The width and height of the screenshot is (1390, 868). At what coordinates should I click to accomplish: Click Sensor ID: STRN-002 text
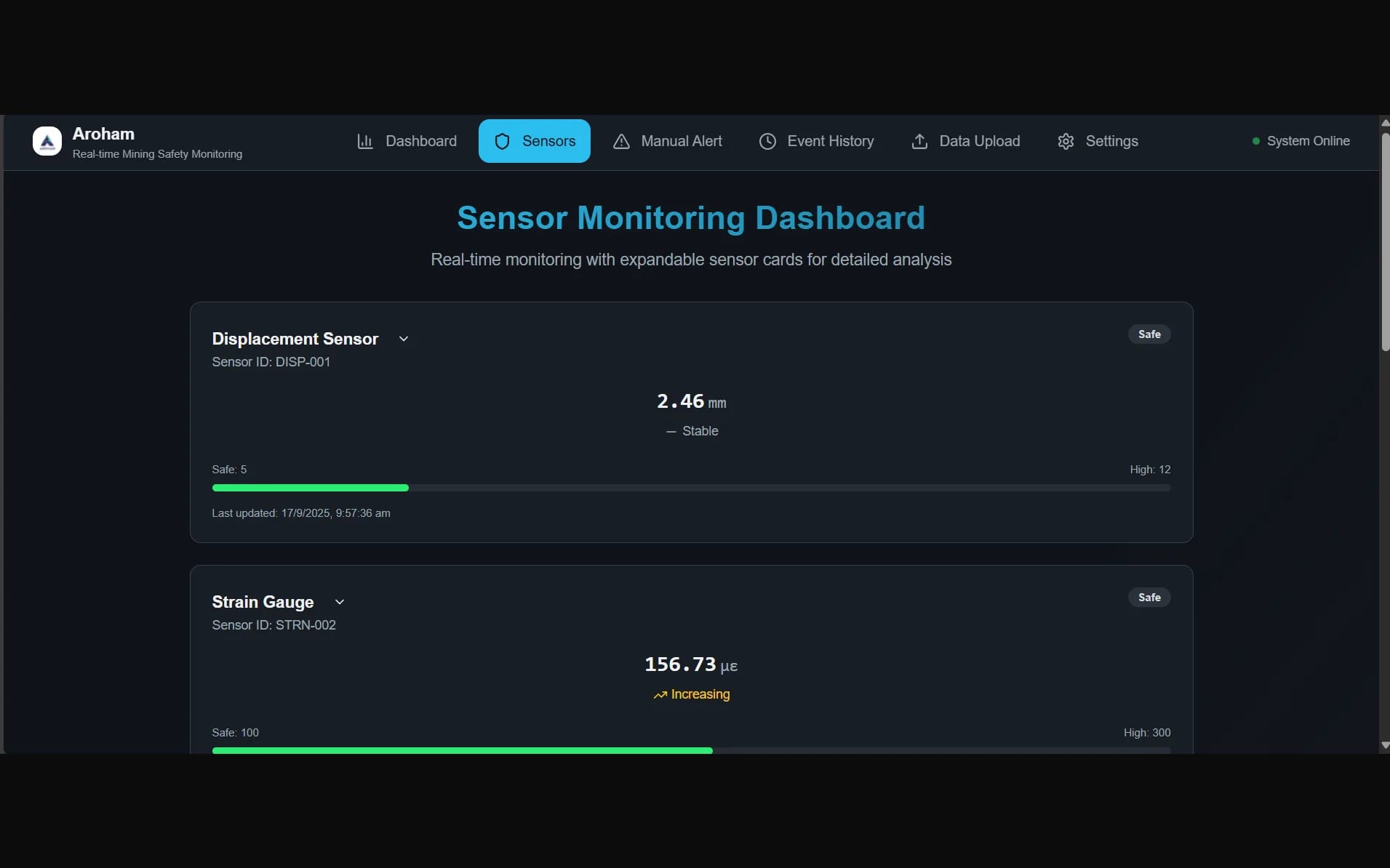(273, 625)
